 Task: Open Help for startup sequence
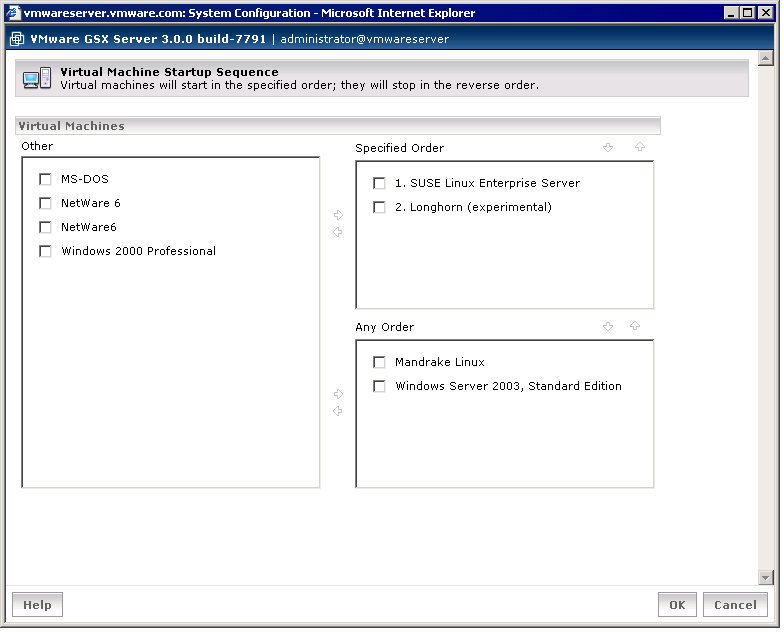[37, 605]
